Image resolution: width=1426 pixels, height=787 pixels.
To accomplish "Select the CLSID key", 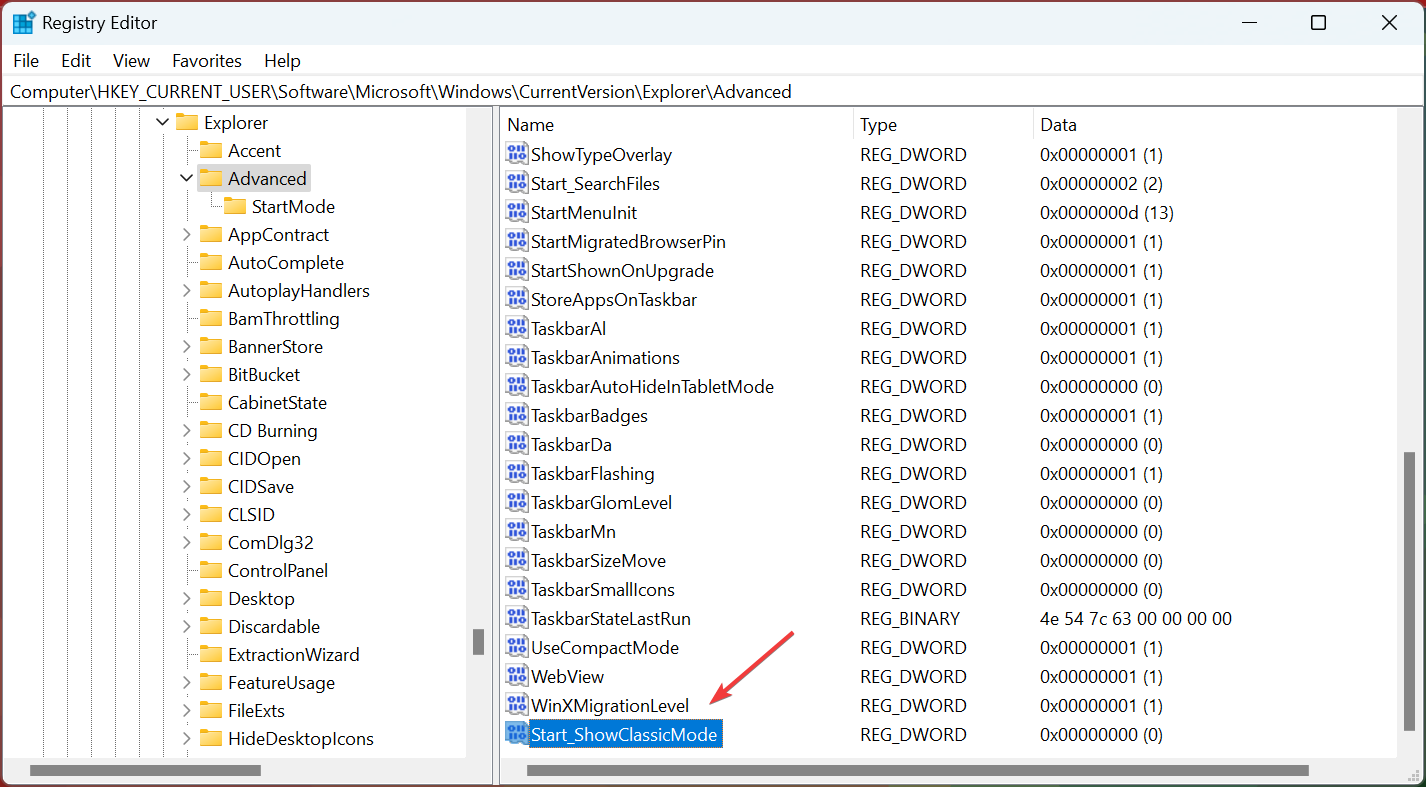I will pos(251,514).
